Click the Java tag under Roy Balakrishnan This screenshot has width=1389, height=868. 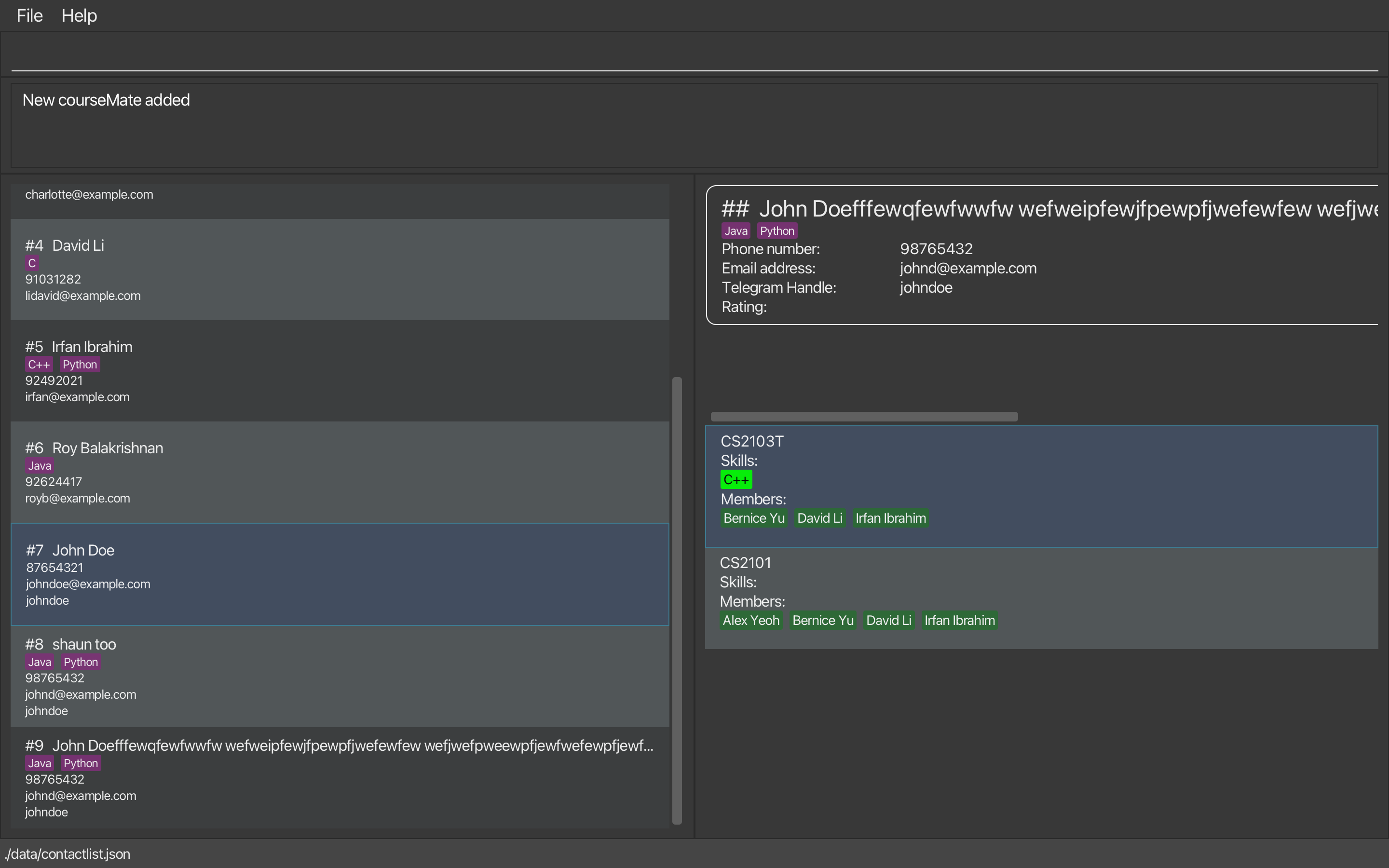[40, 465]
